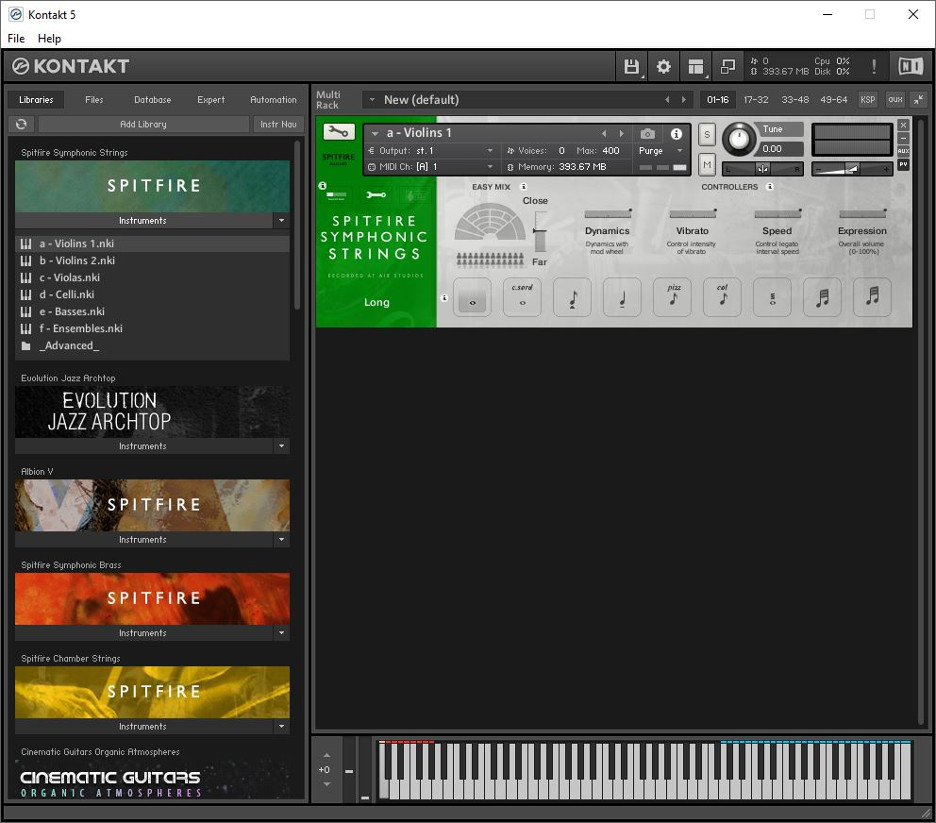
Task: Open instrument edit wrench icon
Action: (338, 132)
